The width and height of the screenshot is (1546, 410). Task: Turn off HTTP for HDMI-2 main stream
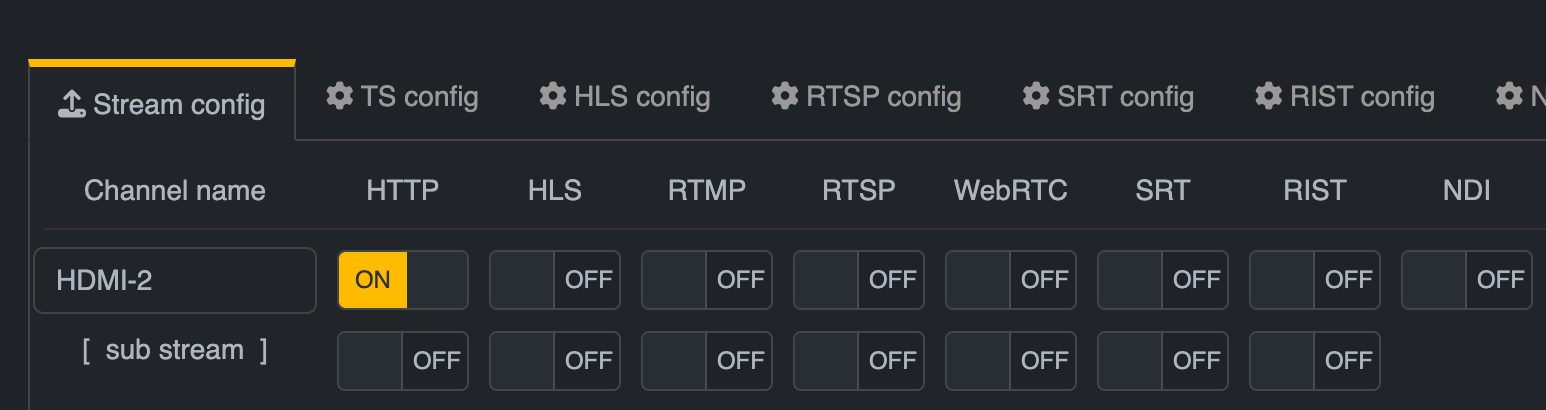tap(403, 280)
